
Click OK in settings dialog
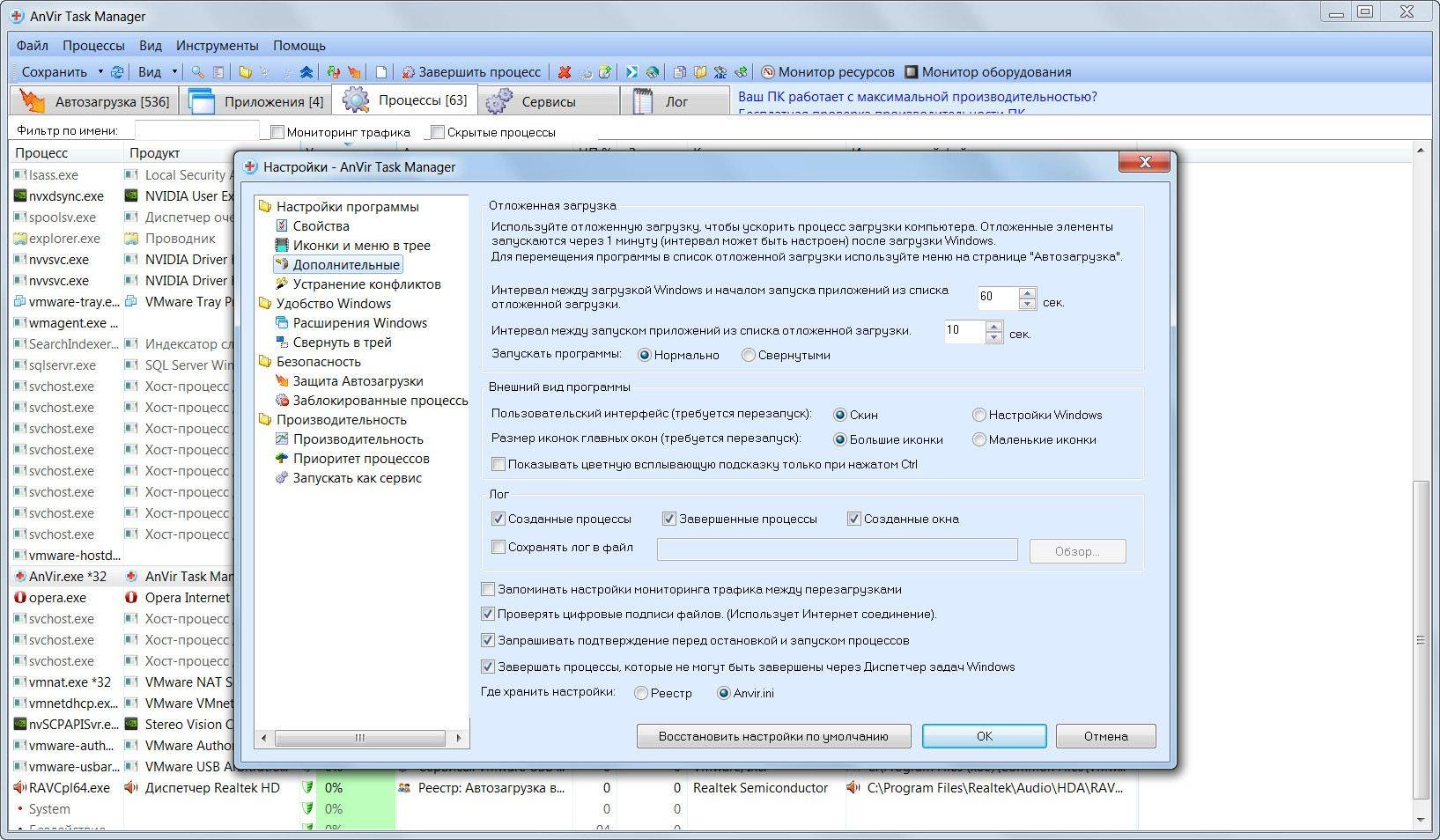pyautogui.click(x=985, y=736)
